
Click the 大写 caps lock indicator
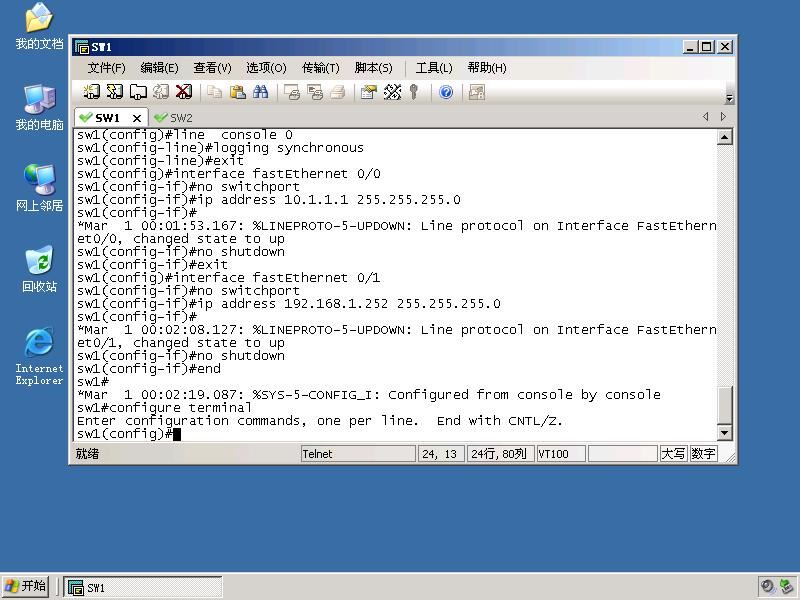pyautogui.click(x=673, y=454)
